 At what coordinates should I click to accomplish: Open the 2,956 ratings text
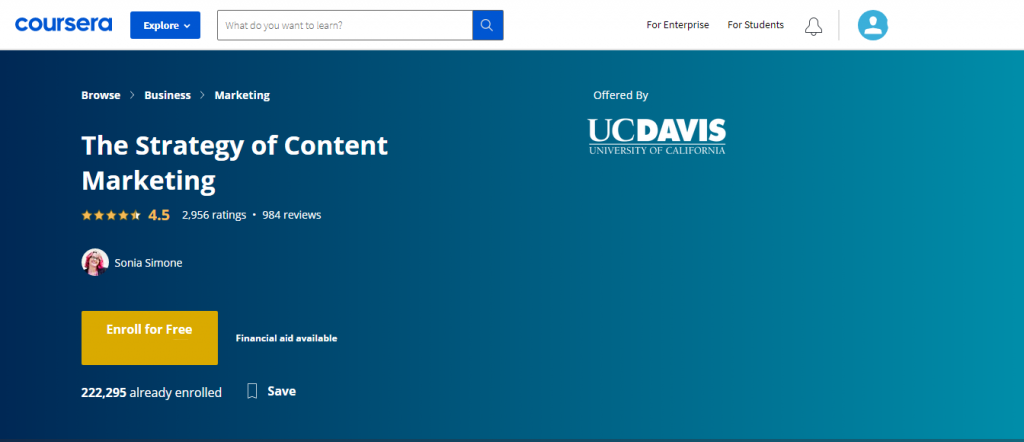pyautogui.click(x=214, y=215)
